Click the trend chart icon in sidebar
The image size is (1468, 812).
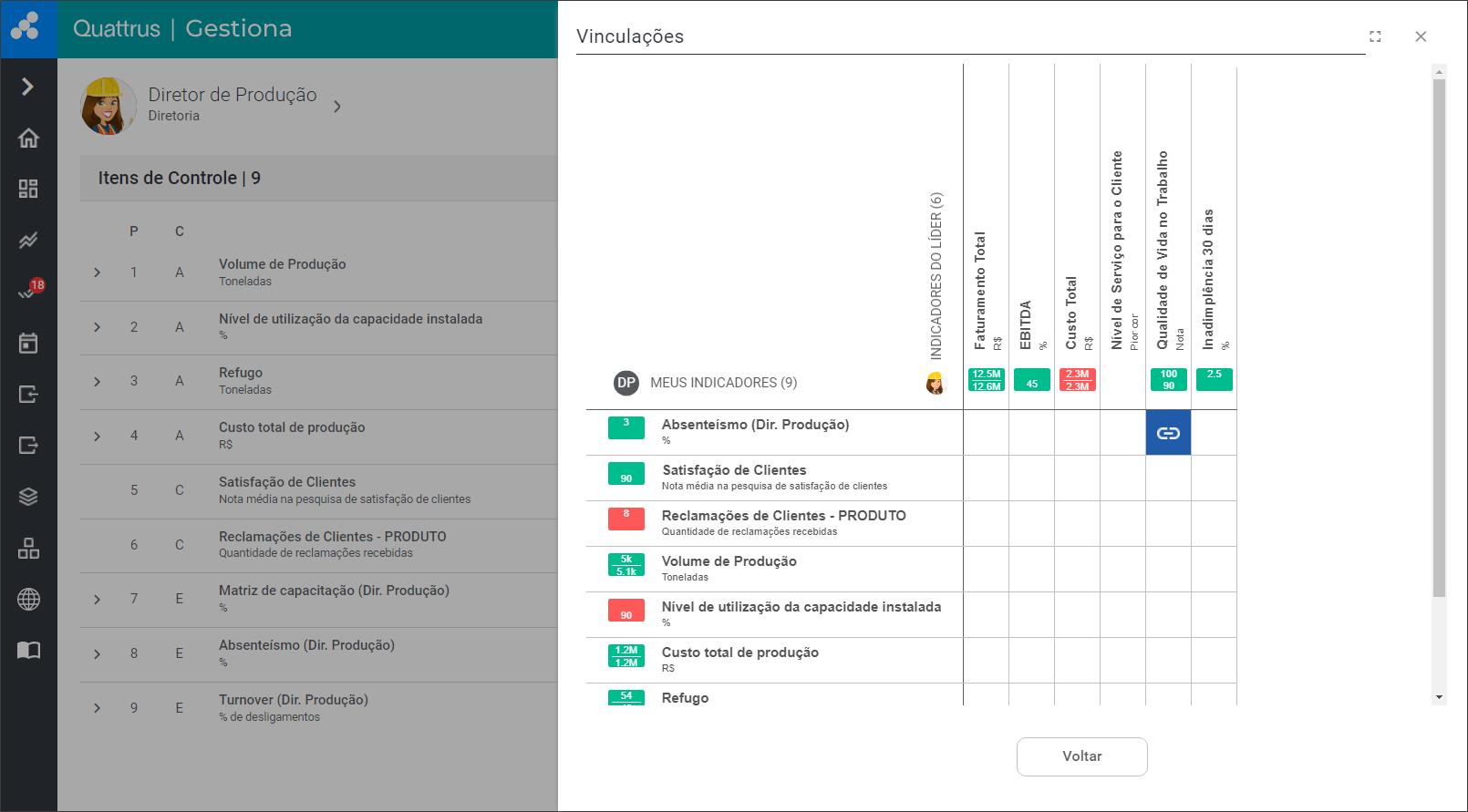(x=28, y=241)
